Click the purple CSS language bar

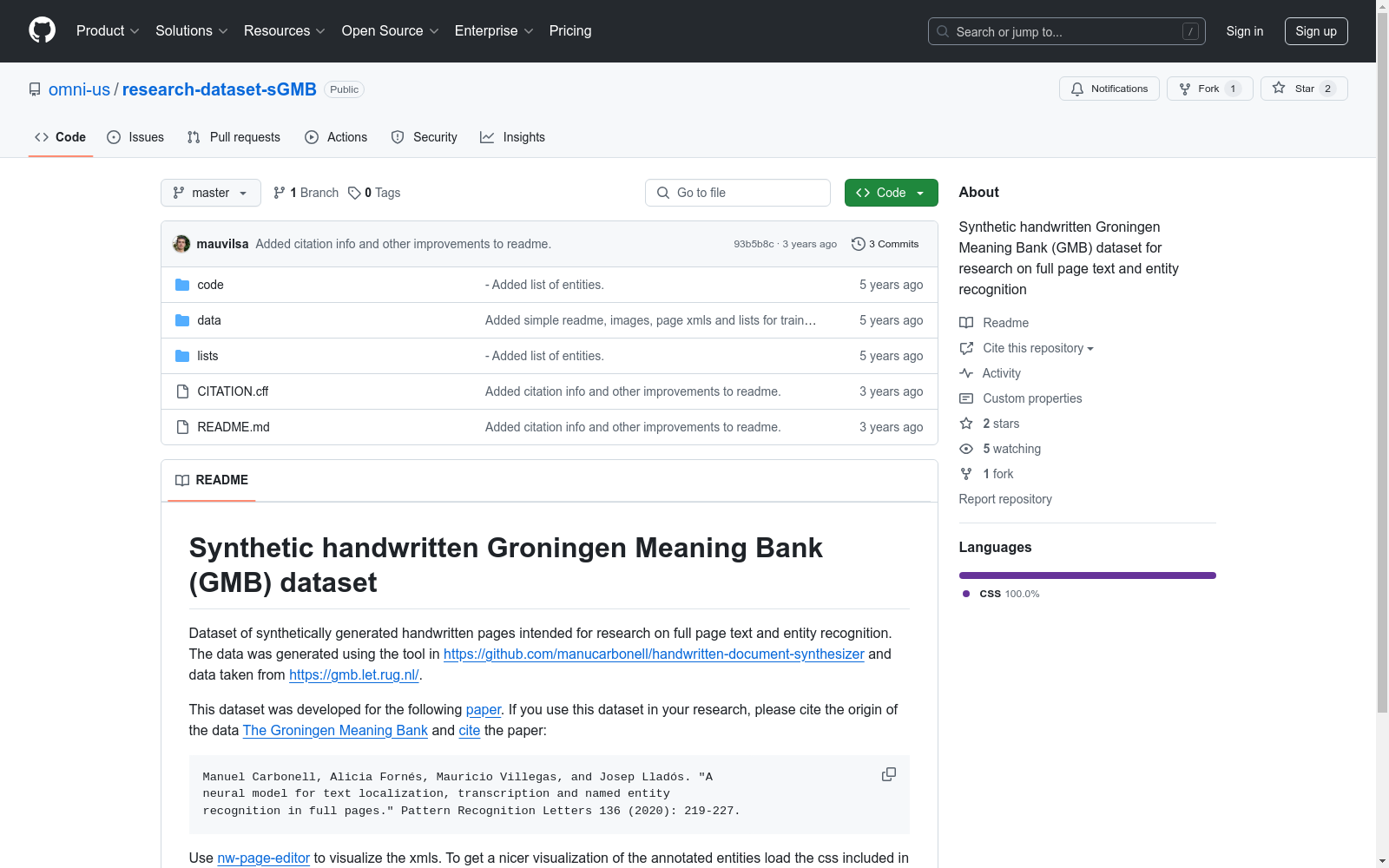click(1088, 575)
